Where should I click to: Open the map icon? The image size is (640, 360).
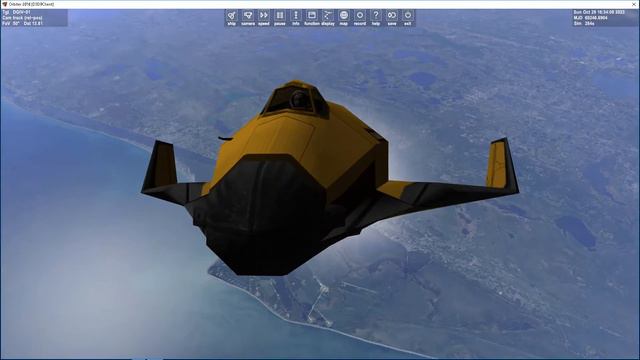[344, 16]
